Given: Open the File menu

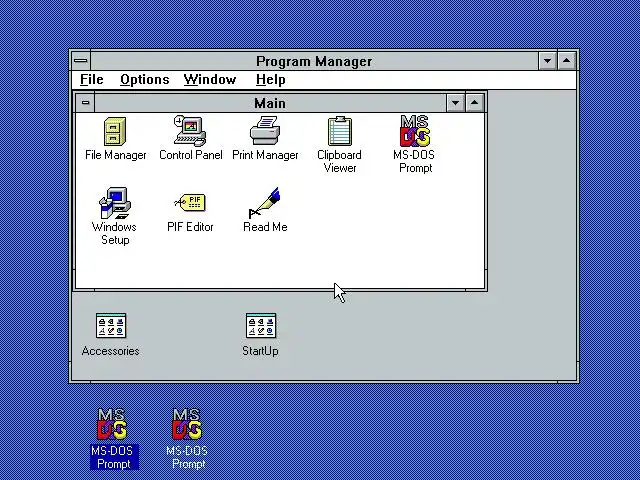Looking at the screenshot, I should [91, 80].
